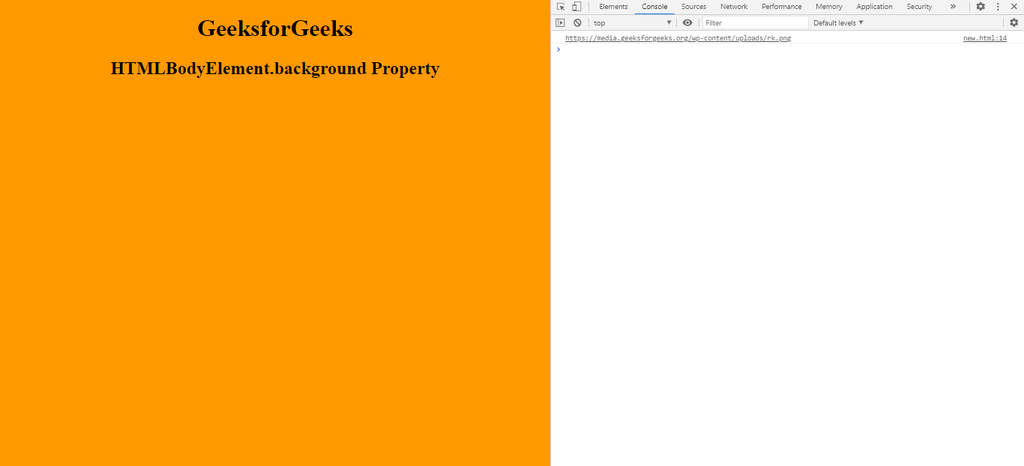Close the DevTools panel

1014,7
